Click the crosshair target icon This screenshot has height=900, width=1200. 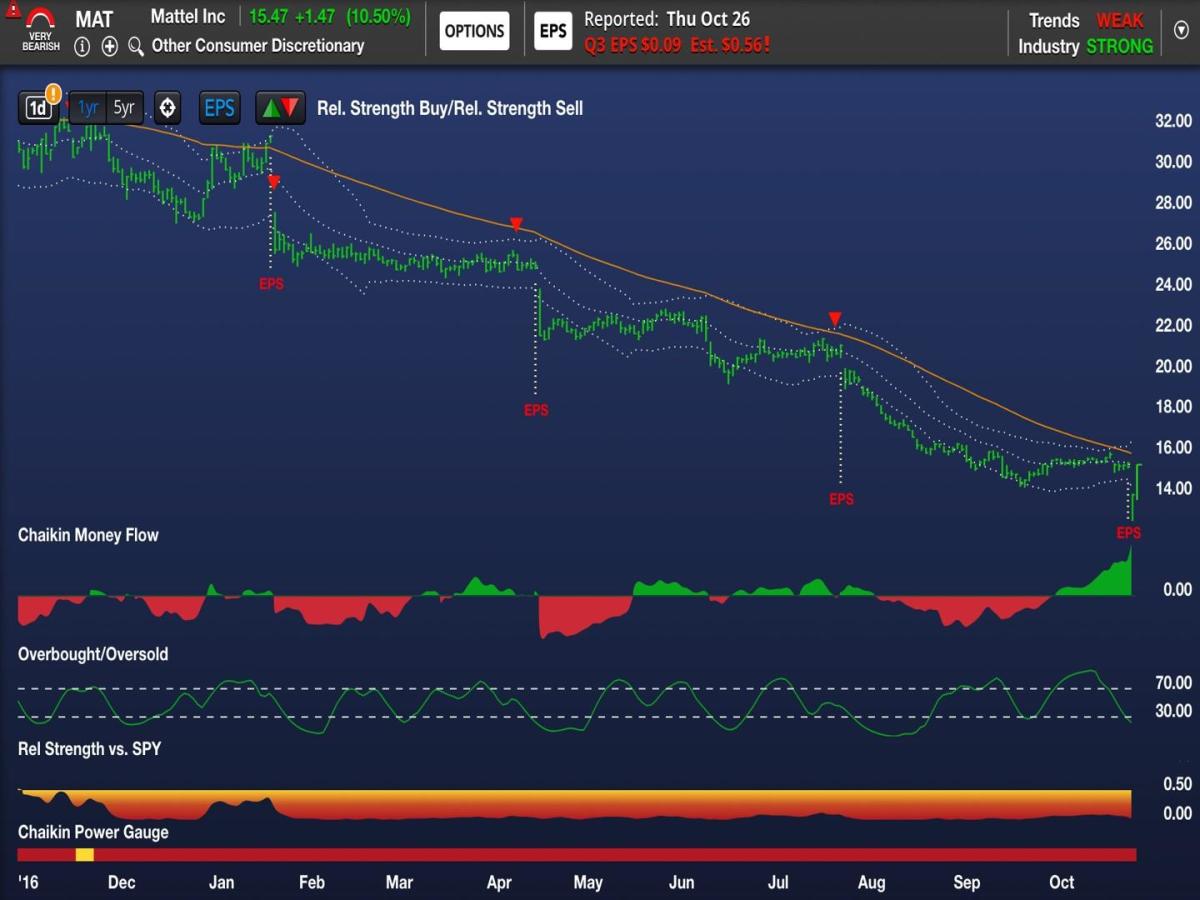167,108
